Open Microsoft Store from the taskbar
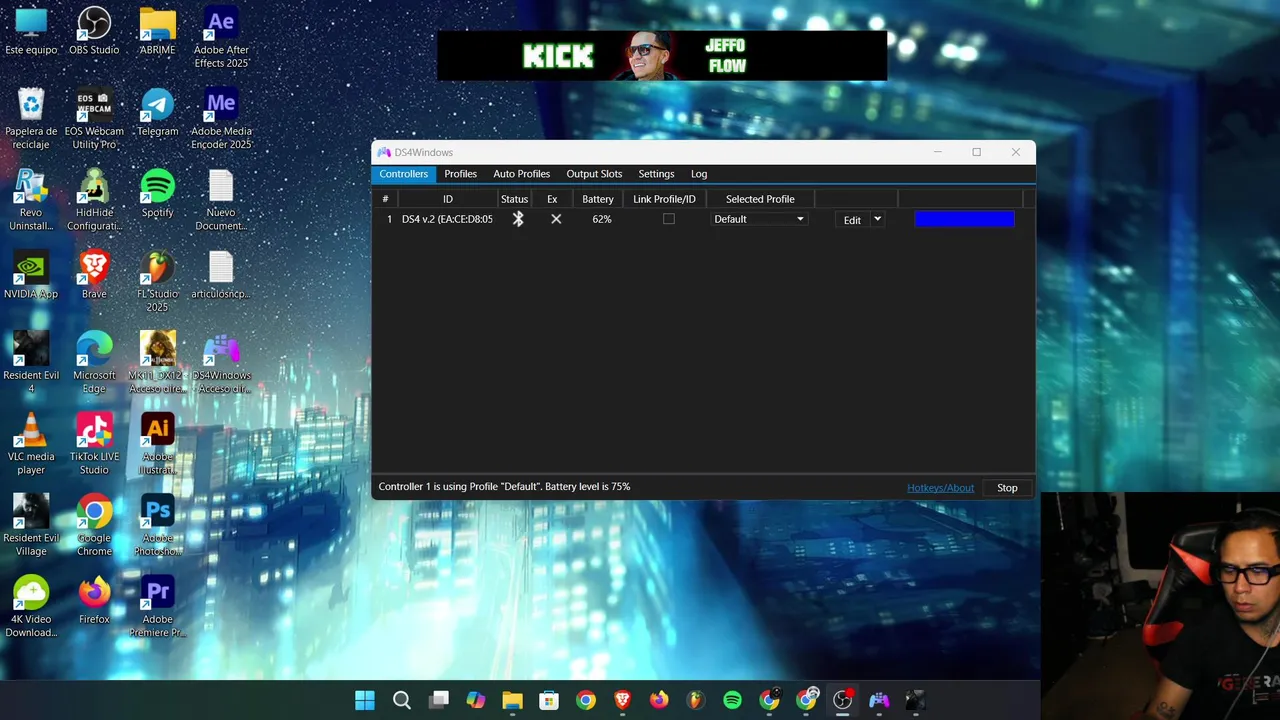Viewport: 1280px width, 720px height. click(x=549, y=700)
